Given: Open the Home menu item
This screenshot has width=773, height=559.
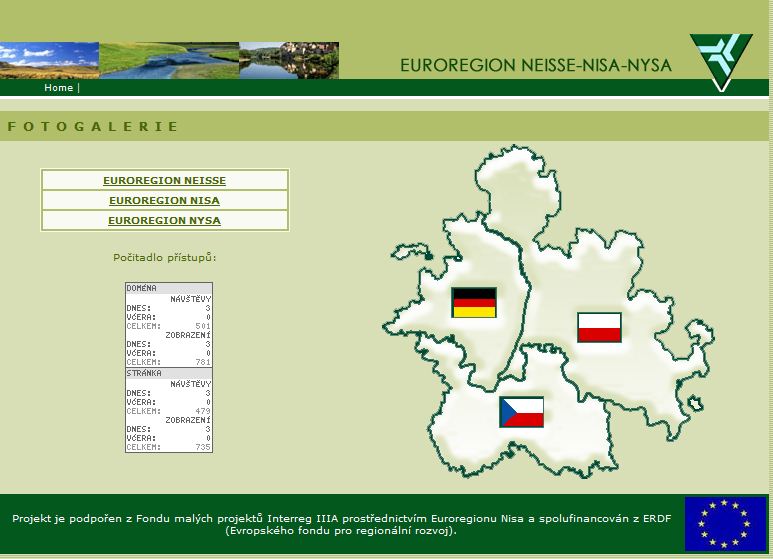Looking at the screenshot, I should (x=59, y=88).
